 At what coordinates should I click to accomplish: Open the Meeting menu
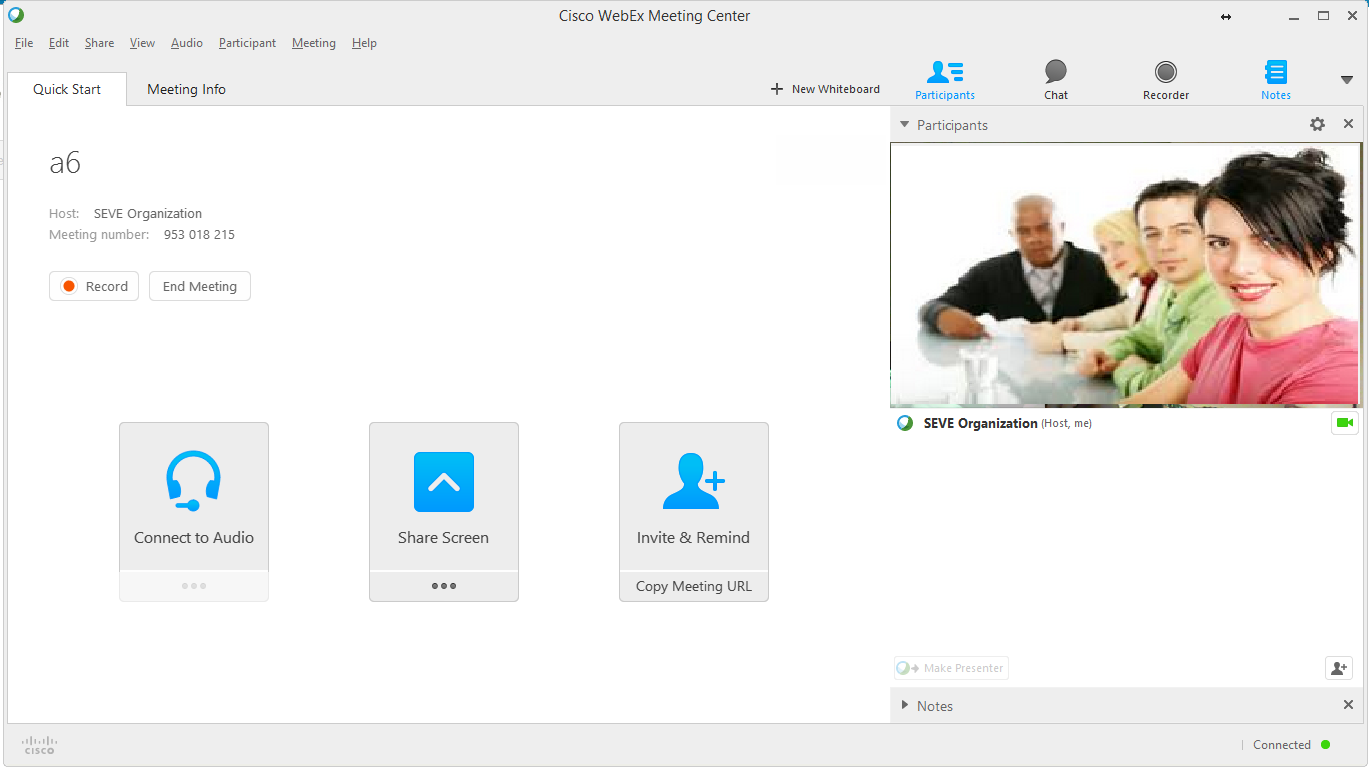pyautogui.click(x=314, y=43)
